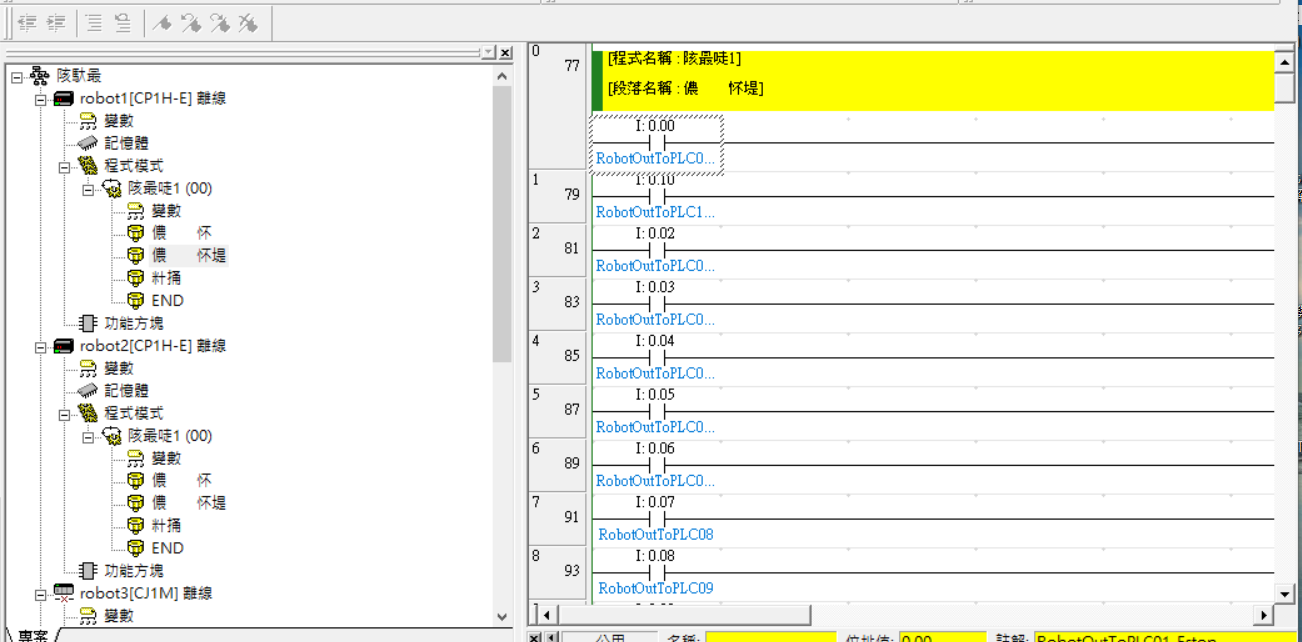Open the END section under robot2
The image size is (1302, 642).
(135, 548)
